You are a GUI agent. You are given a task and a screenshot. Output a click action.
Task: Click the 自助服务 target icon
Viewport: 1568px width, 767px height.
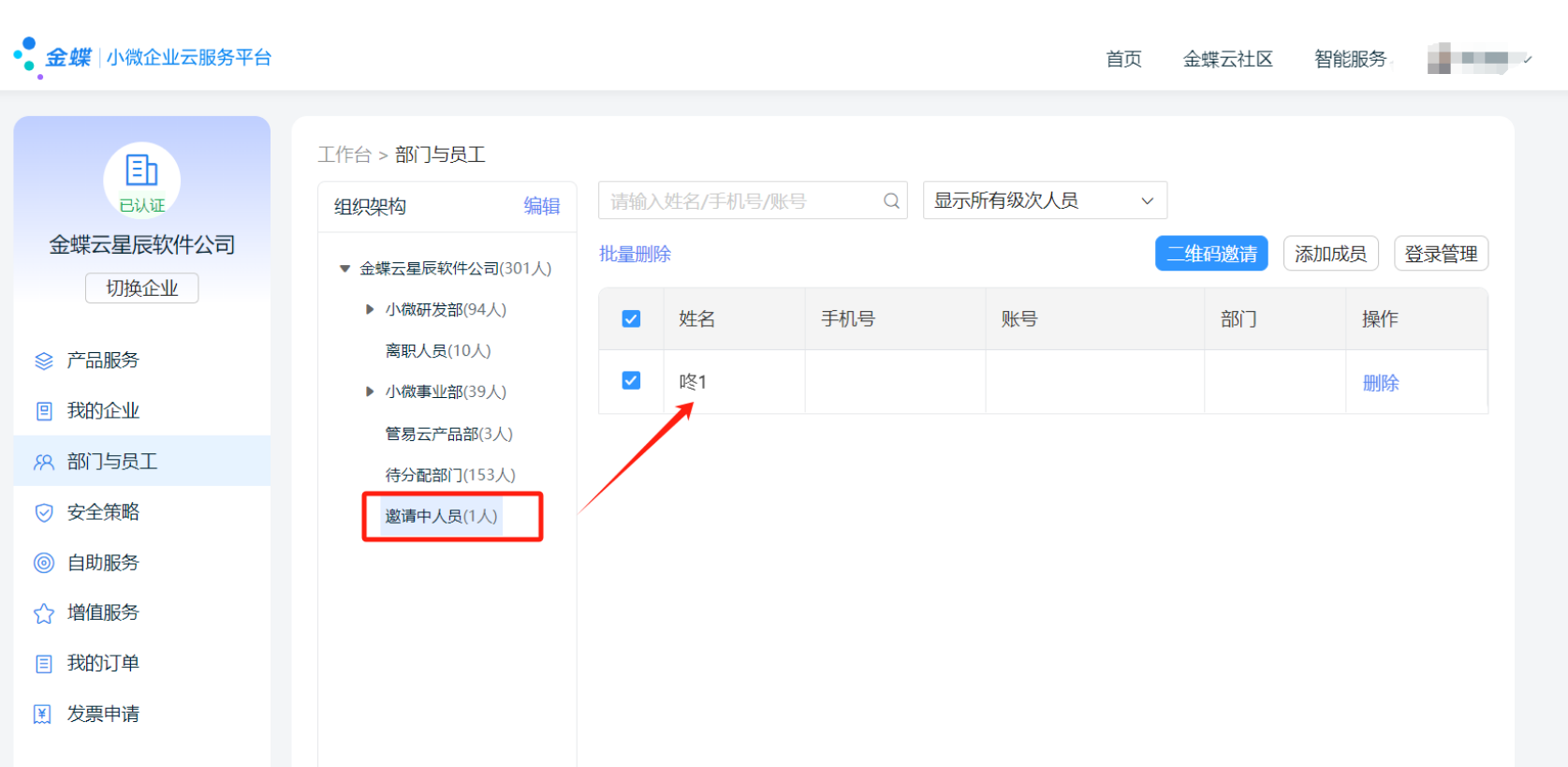click(44, 563)
